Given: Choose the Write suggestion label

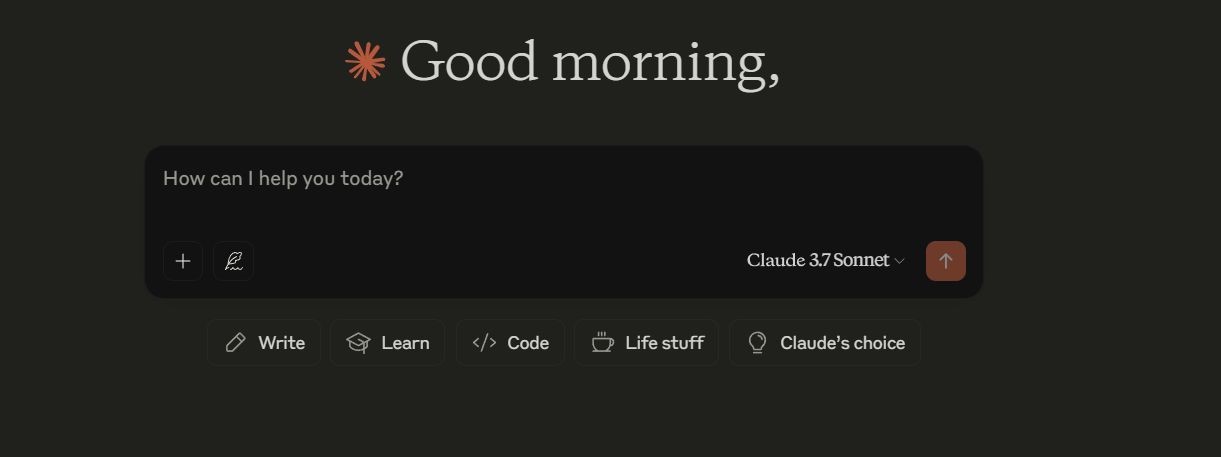Looking at the screenshot, I should (281, 343).
